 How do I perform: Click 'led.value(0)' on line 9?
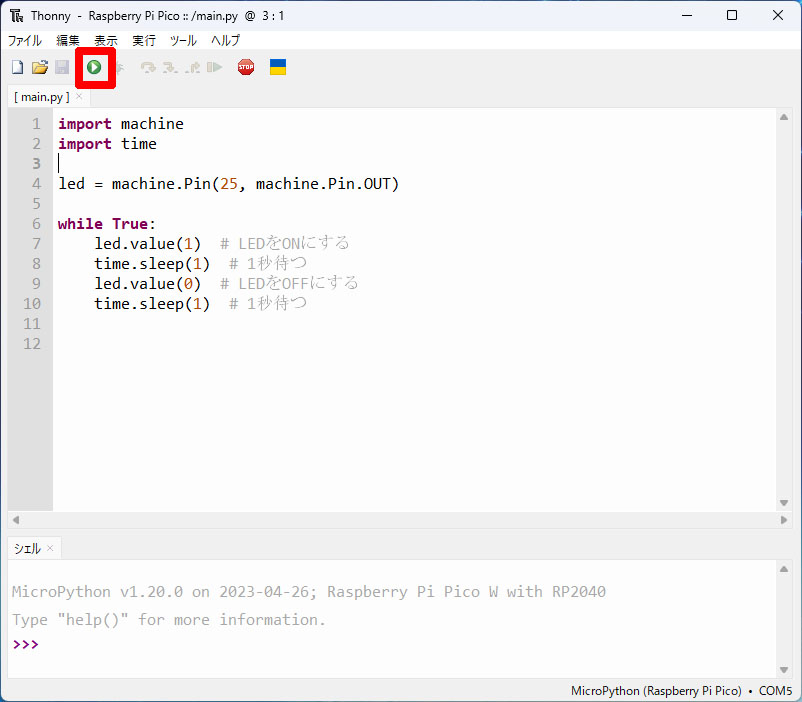tap(147, 283)
